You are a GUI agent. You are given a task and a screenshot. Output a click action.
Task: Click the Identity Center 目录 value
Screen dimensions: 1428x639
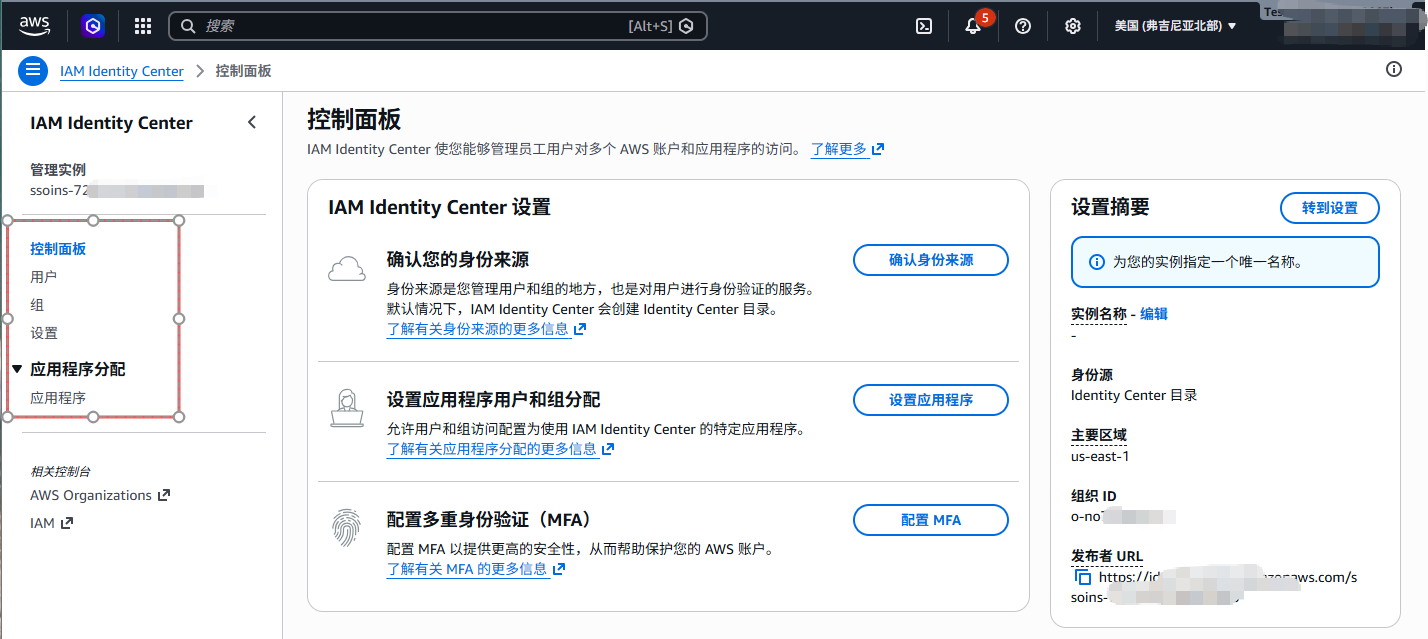(x=1134, y=395)
